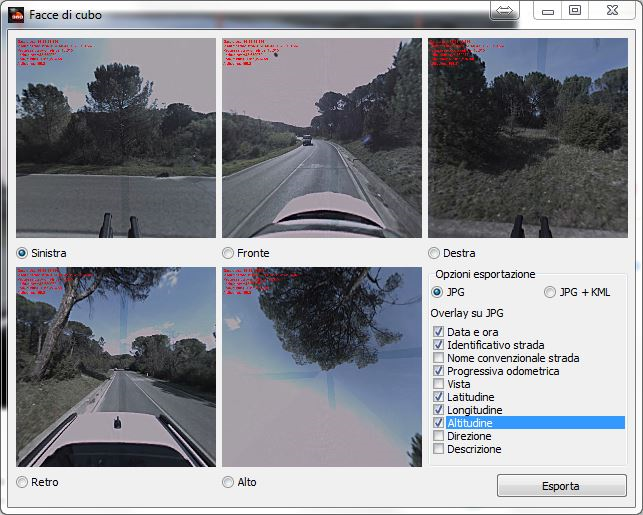643x515 pixels.
Task: Choose JPG + KML export format
Action: (549, 292)
